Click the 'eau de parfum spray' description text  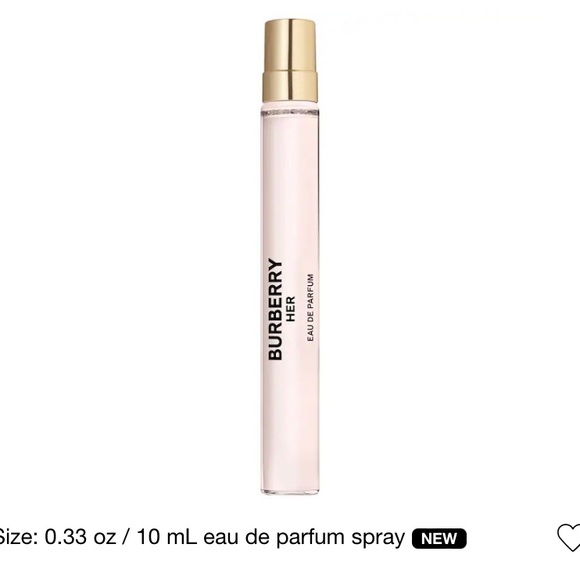pyautogui.click(x=304, y=538)
